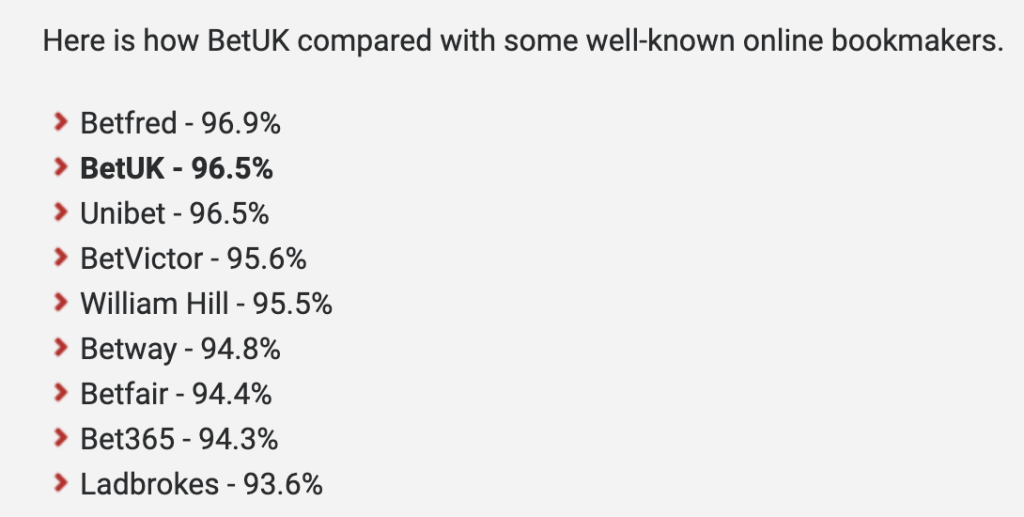This screenshot has height=517, width=1024.
Task: Click the Betfair - 94.4% entry
Action: tap(176, 394)
